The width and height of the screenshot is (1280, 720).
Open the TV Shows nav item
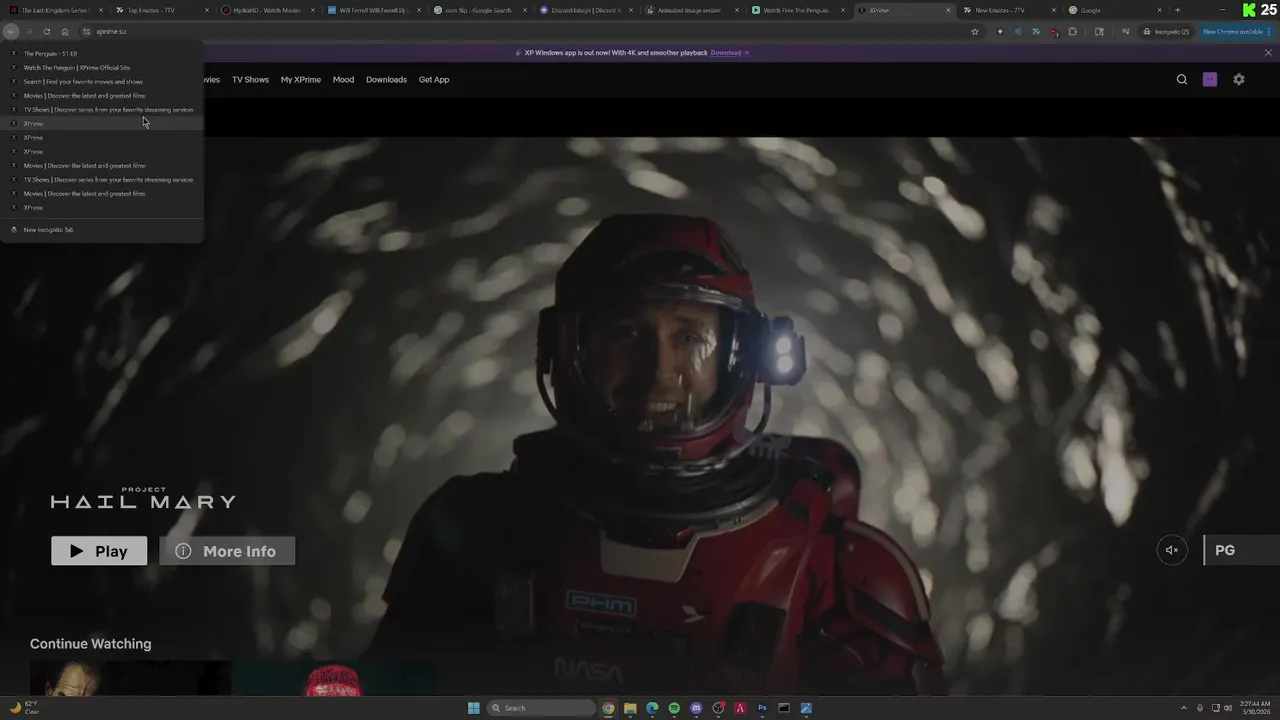[250, 79]
